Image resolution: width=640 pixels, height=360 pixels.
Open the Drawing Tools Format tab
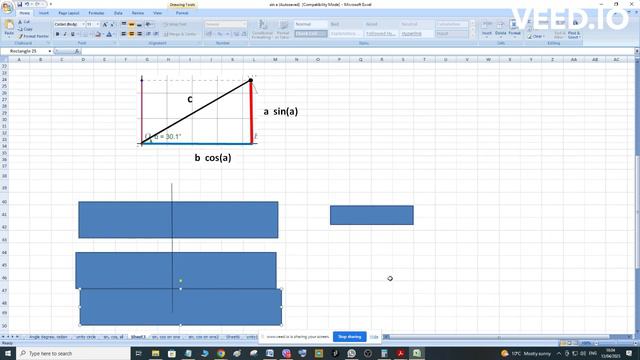(182, 13)
